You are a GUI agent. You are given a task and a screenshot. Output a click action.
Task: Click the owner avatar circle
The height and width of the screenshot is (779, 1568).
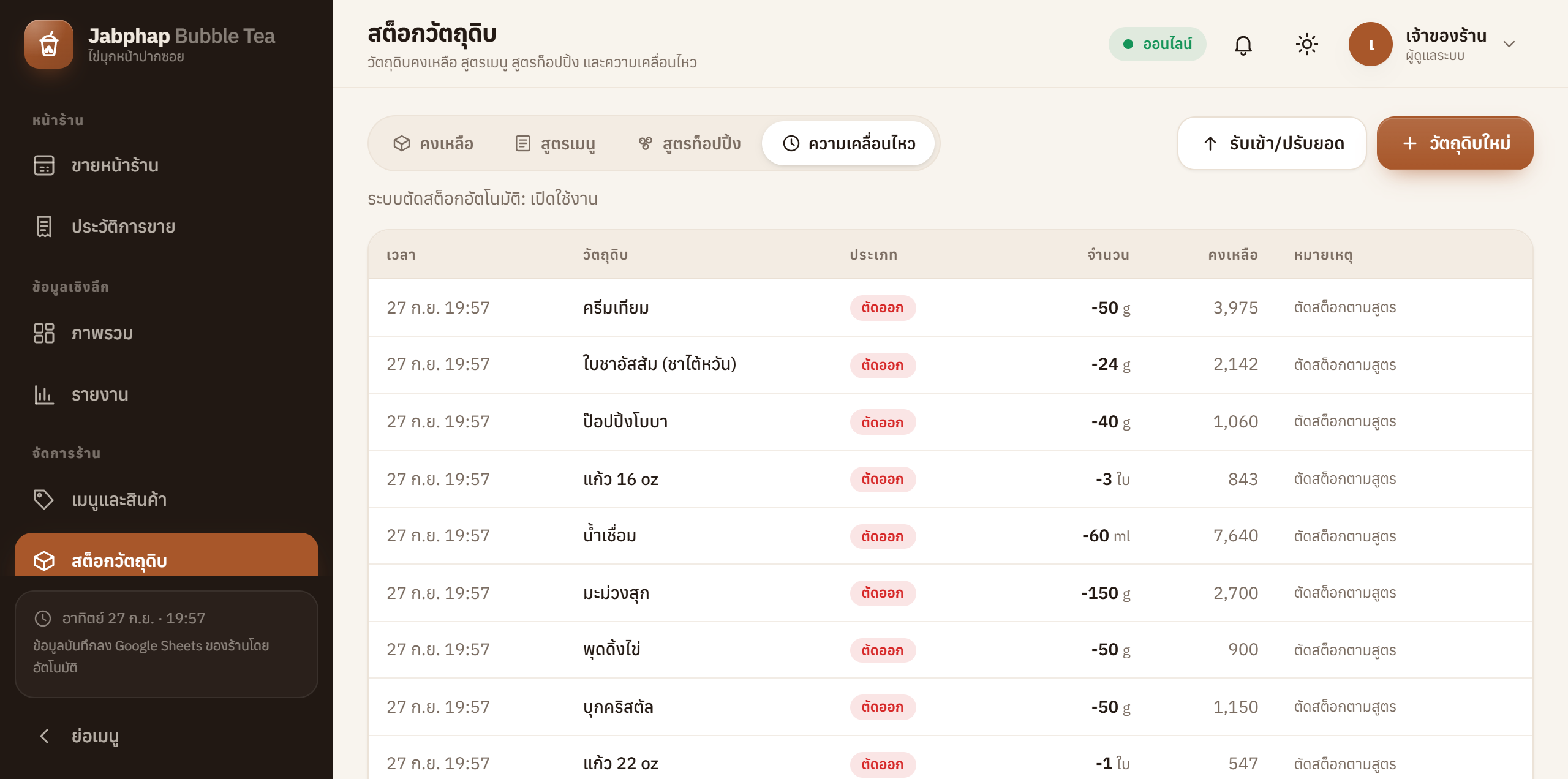(1371, 44)
